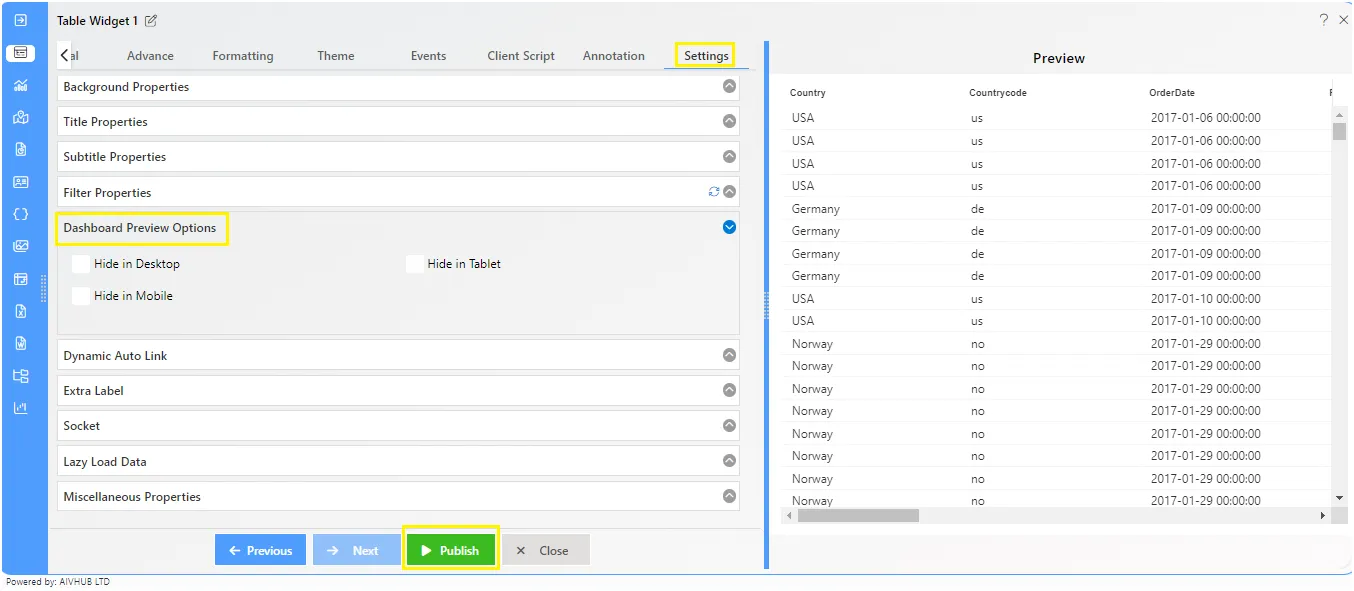
Task: Select the map widget sidebar icon
Action: click(x=20, y=117)
